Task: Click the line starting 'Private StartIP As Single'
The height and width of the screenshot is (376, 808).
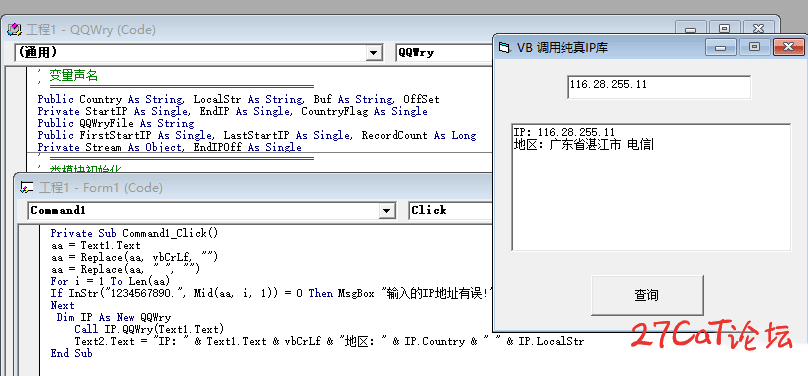Action: click(x=232, y=112)
